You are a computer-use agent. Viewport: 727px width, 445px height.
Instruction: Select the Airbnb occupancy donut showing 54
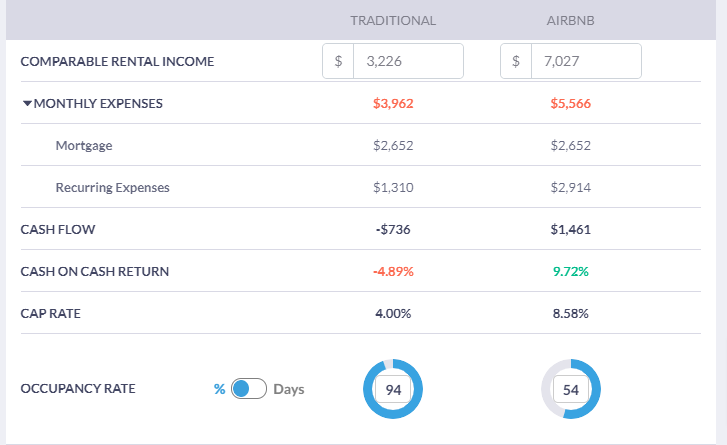pos(570,389)
